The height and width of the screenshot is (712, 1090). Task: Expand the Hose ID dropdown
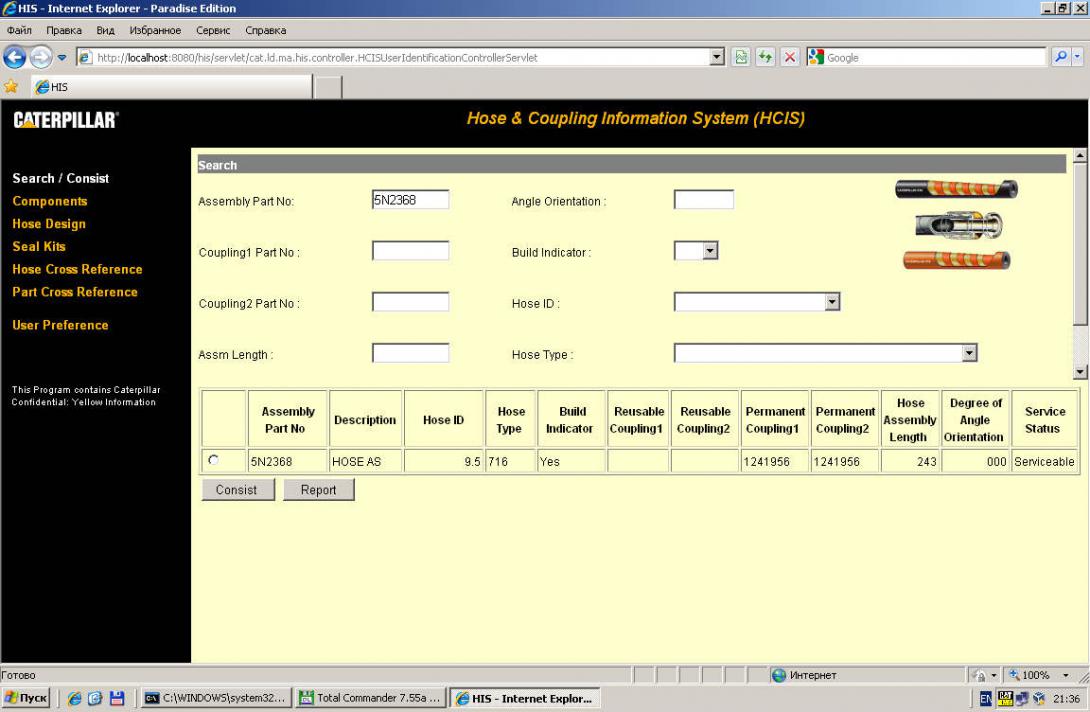(832, 302)
